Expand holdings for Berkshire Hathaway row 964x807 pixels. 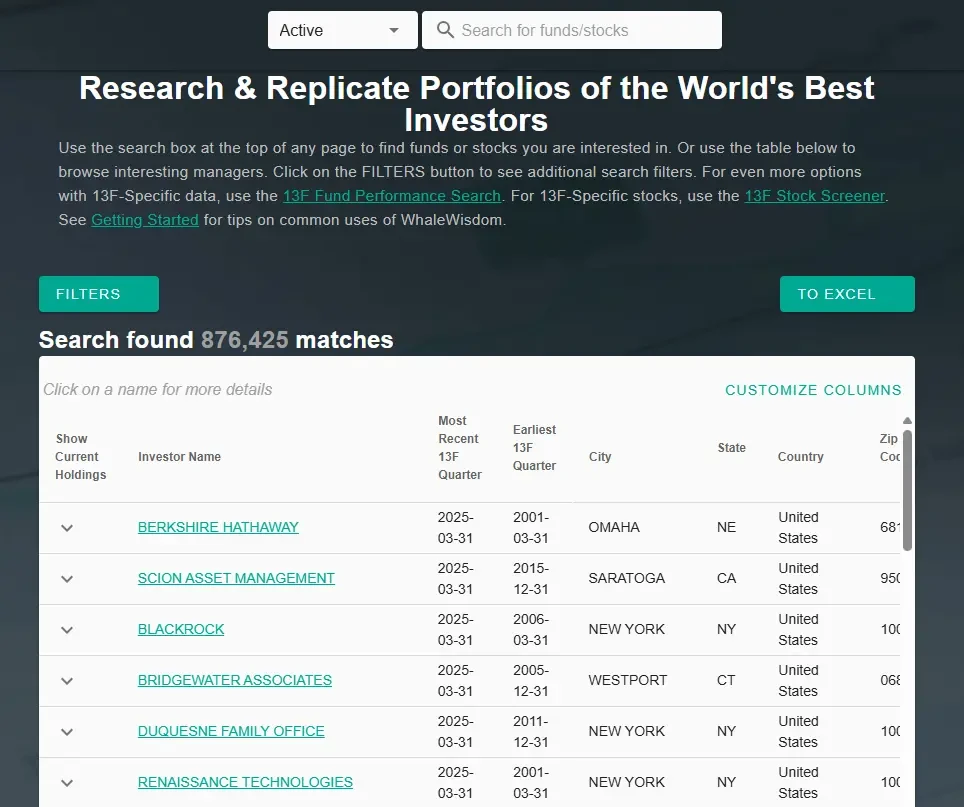click(67, 528)
